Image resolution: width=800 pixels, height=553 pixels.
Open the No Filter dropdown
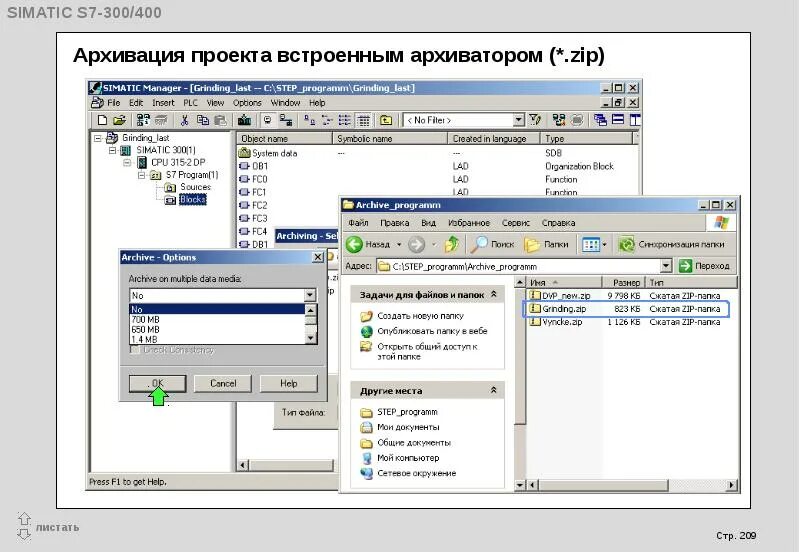pos(518,120)
